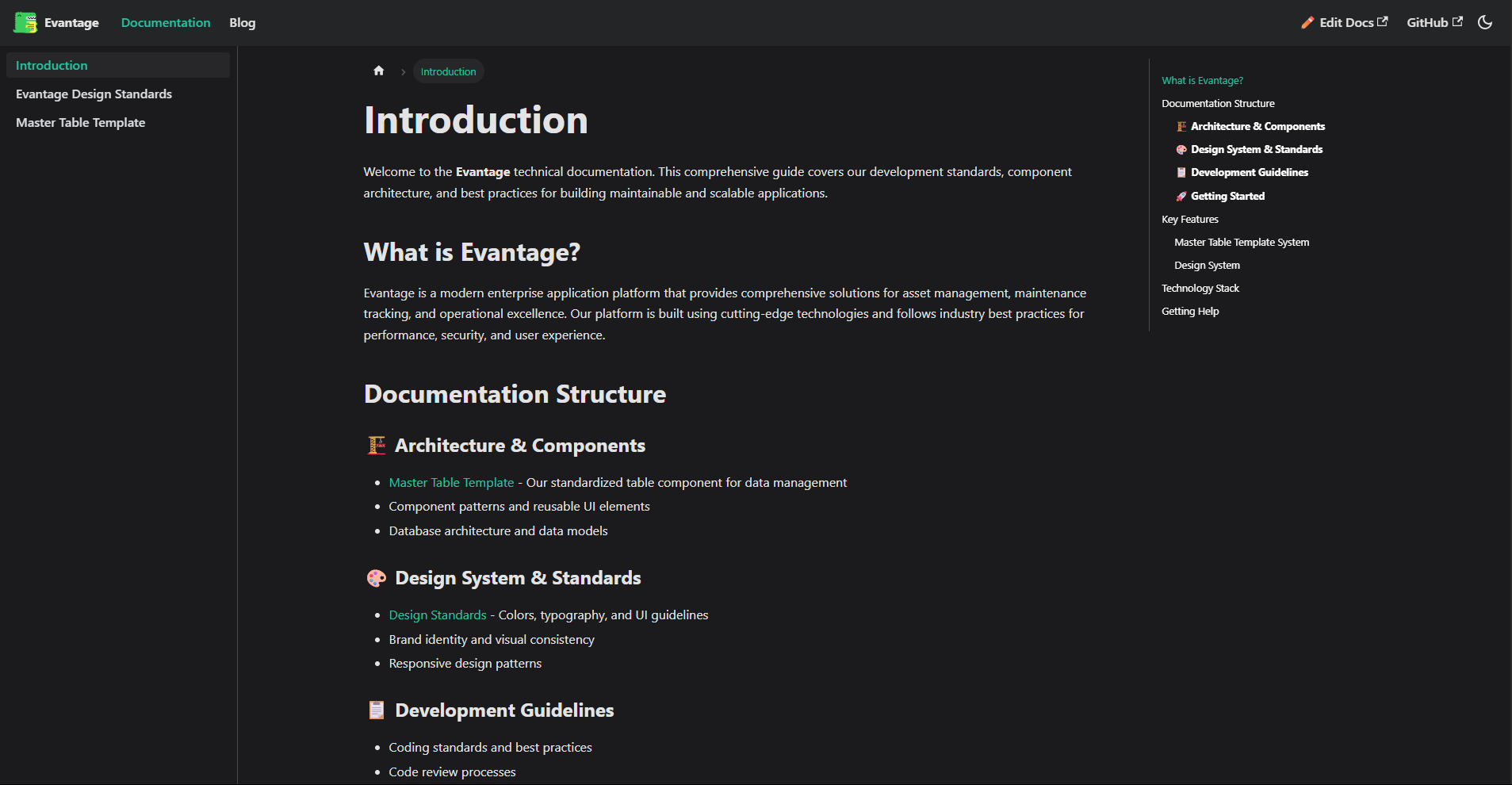This screenshot has height=785, width=1512.
Task: Select Introduction in the left sidebar
Action: [x=52, y=65]
